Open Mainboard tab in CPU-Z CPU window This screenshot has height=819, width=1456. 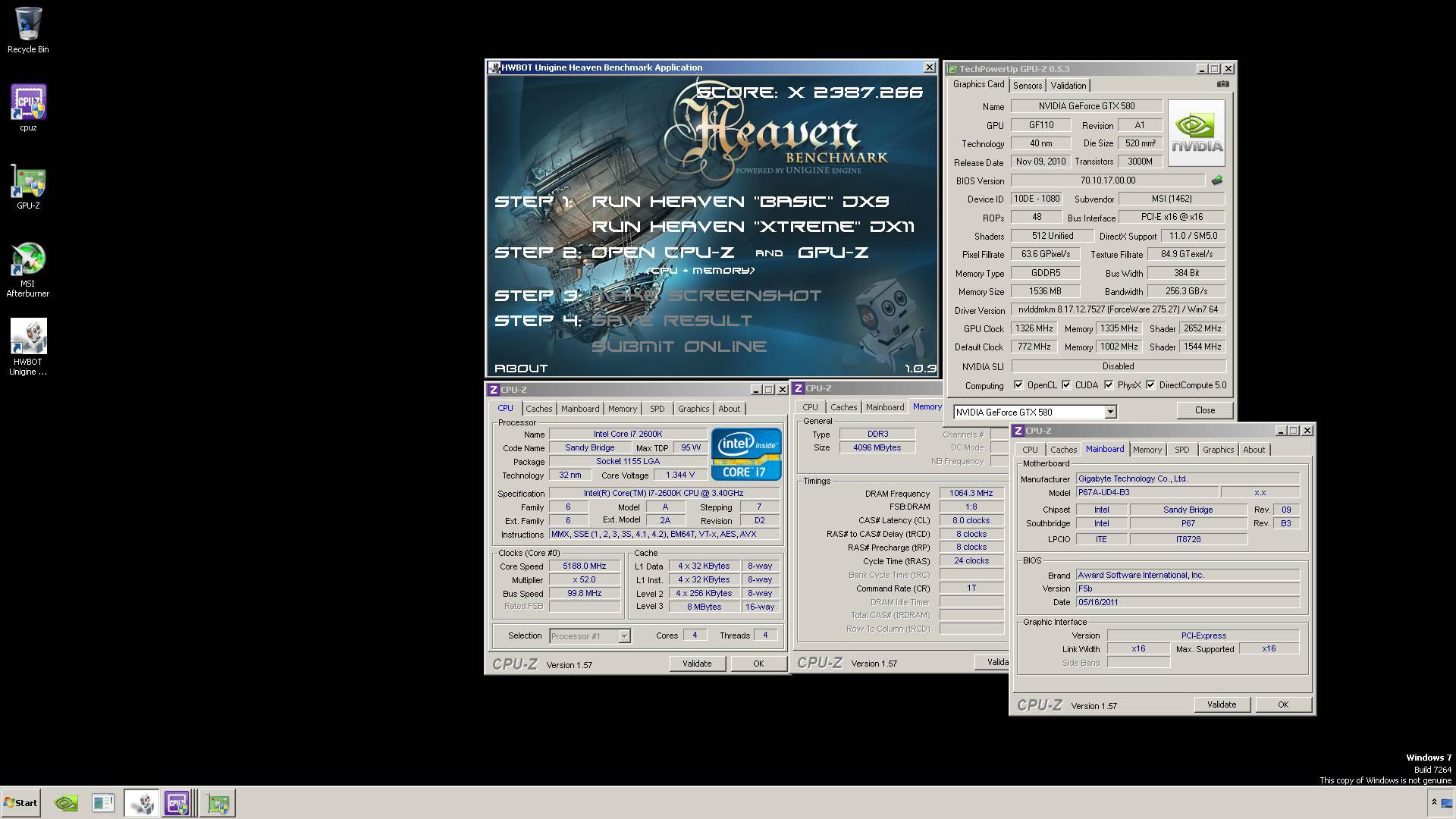click(579, 409)
